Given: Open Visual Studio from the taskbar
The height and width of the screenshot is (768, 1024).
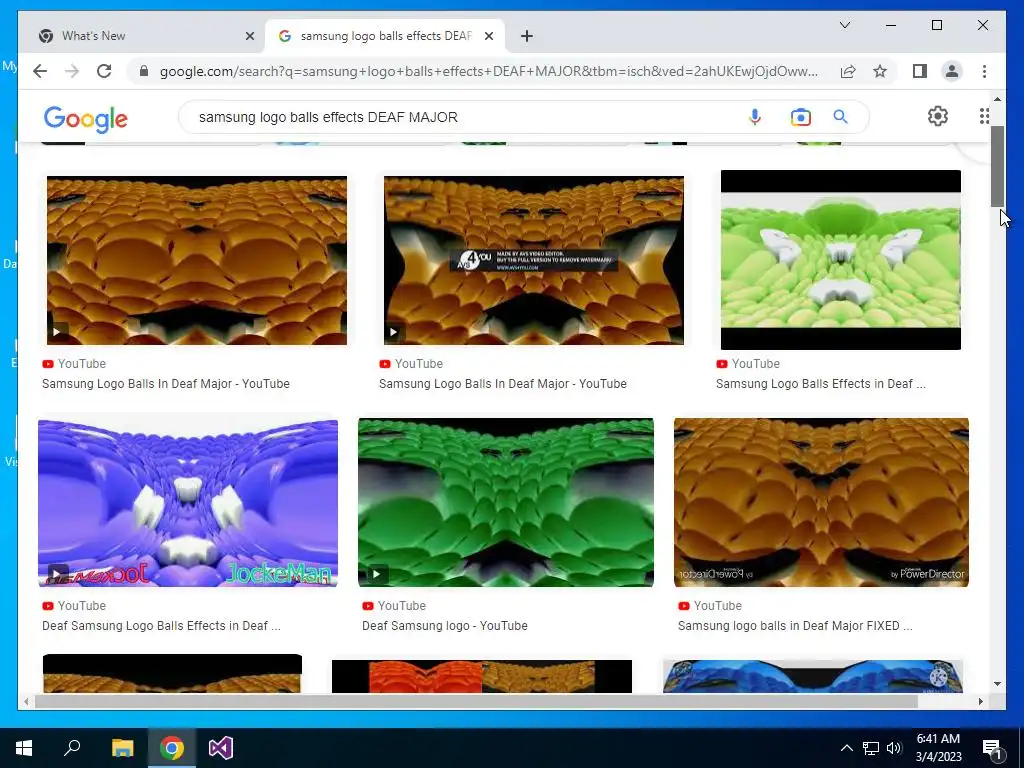Looking at the screenshot, I should (221, 748).
